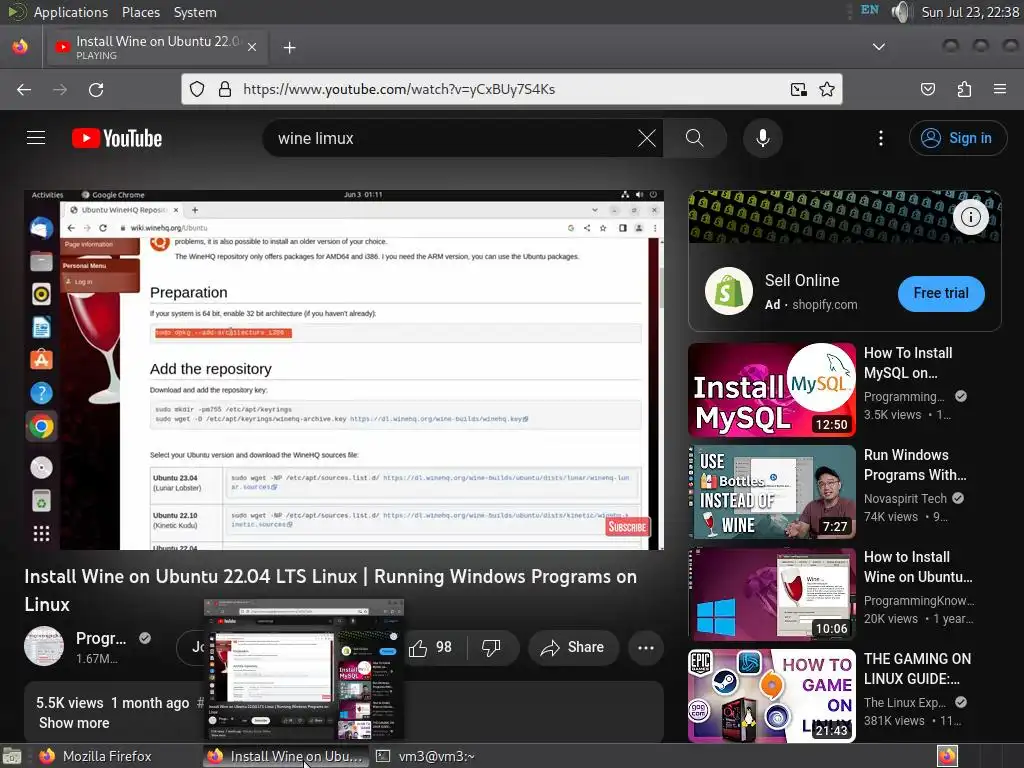Click the ad info circle icon
This screenshot has width=1024, height=768.
970,217
